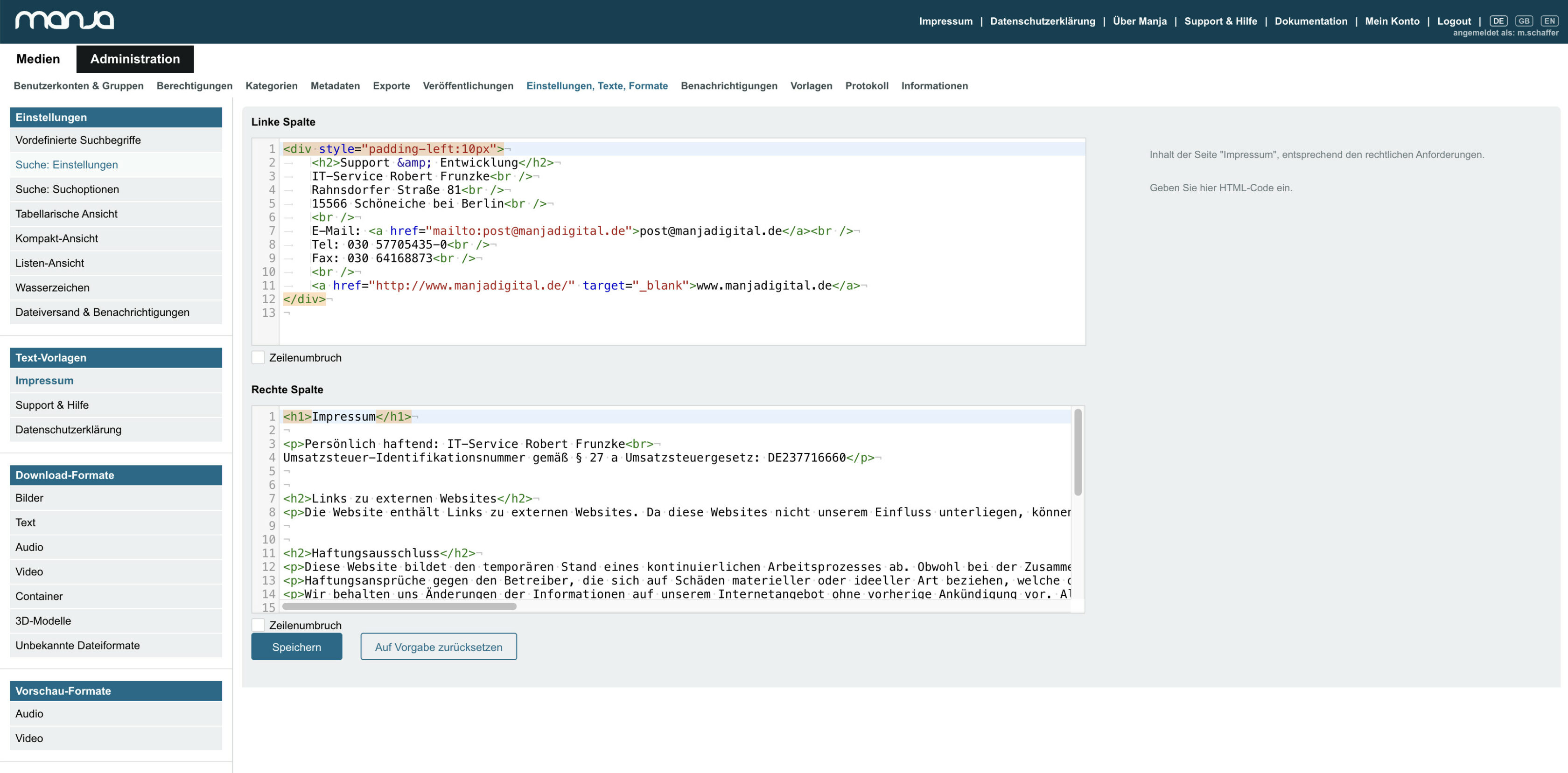Image resolution: width=1568 pixels, height=773 pixels.
Task: Click the Rechte Spalte vertical scrollbar
Action: 1078,452
